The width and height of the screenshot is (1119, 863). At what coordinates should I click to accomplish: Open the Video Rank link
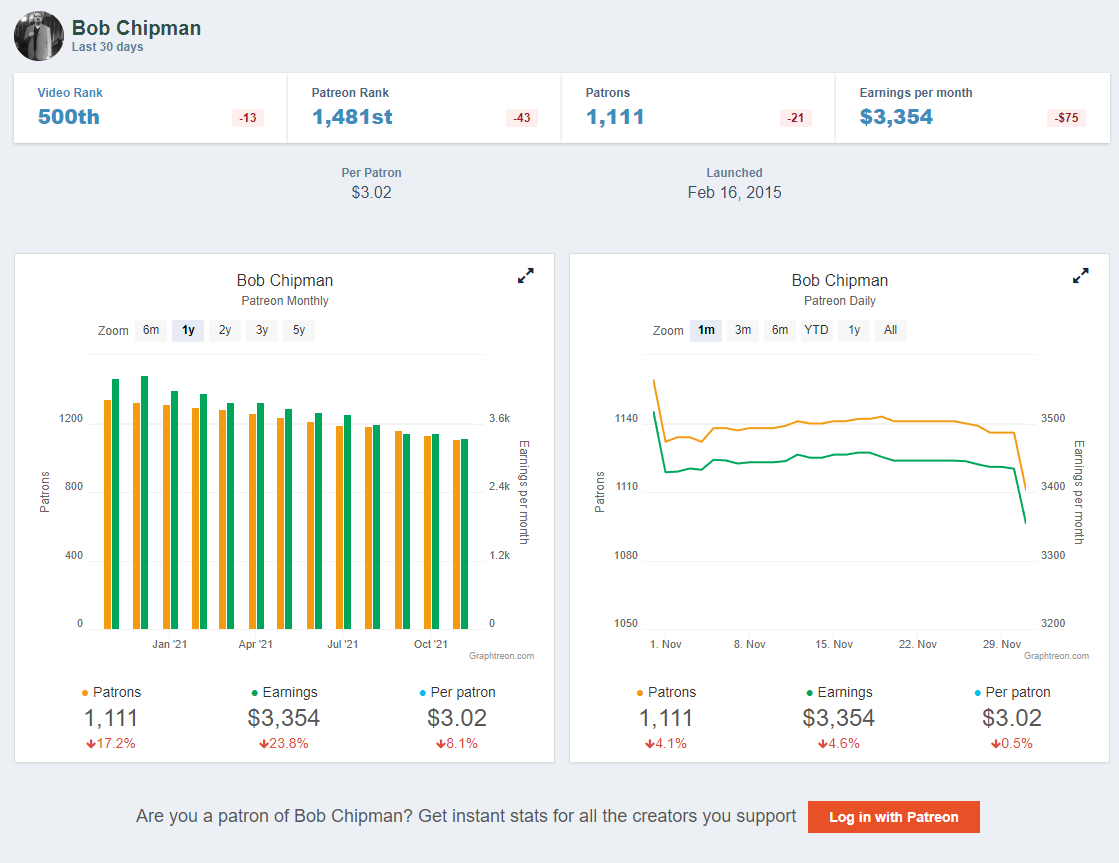point(70,93)
